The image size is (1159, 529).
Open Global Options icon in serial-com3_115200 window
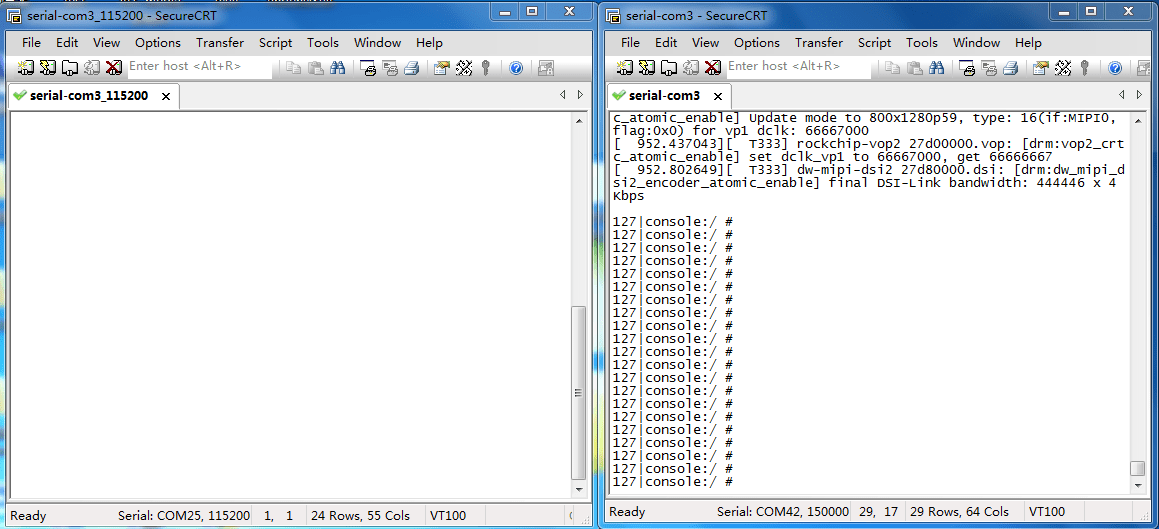[x=463, y=68]
